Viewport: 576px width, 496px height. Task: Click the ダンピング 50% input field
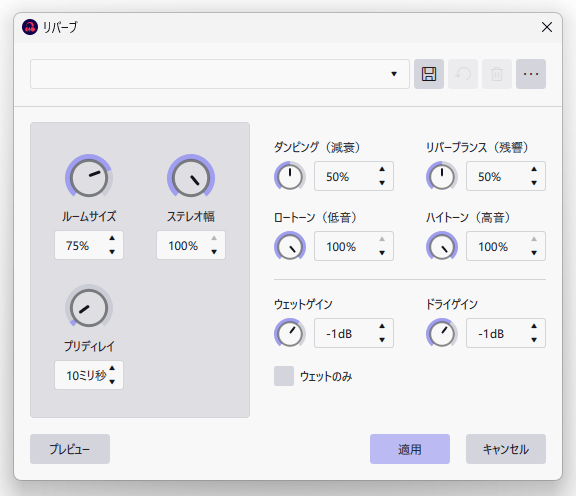[354, 176]
